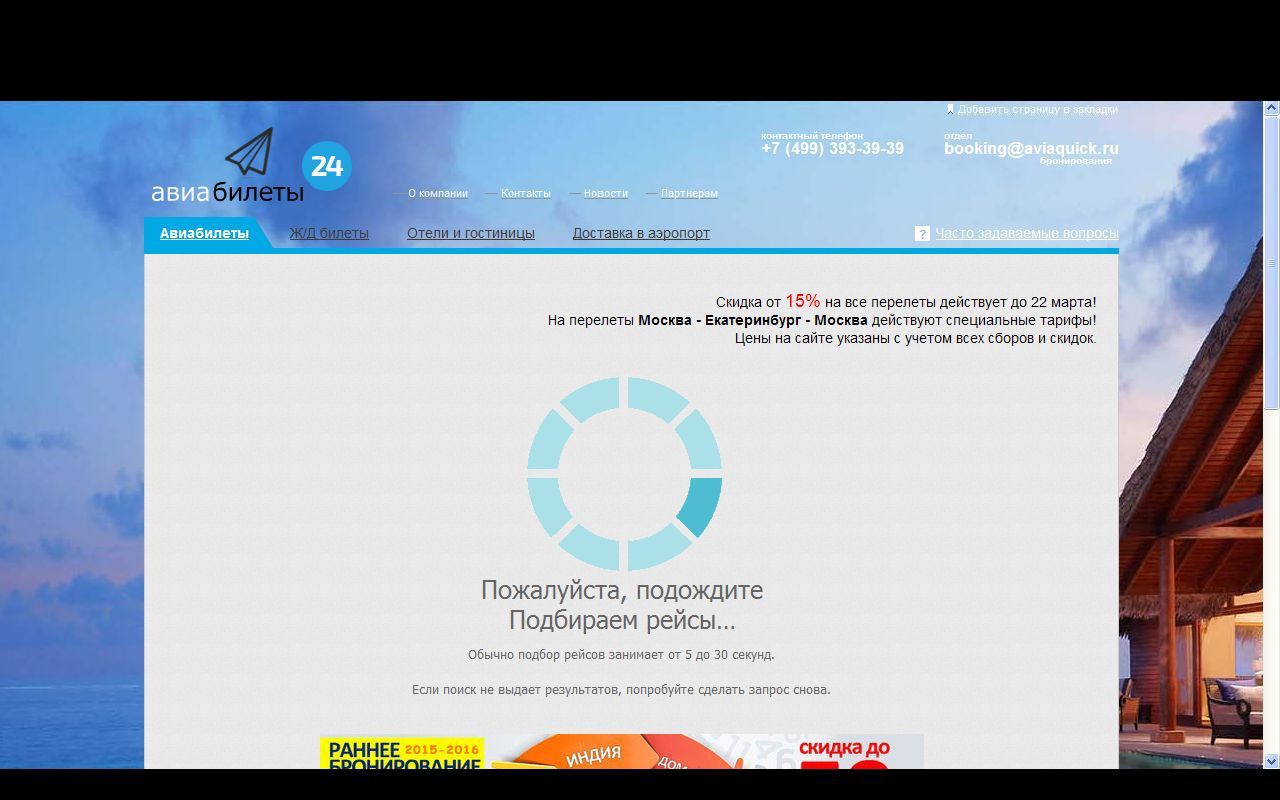Click the Подбираем рейсы… text
Viewport: 1280px width, 800px height.
622,621
